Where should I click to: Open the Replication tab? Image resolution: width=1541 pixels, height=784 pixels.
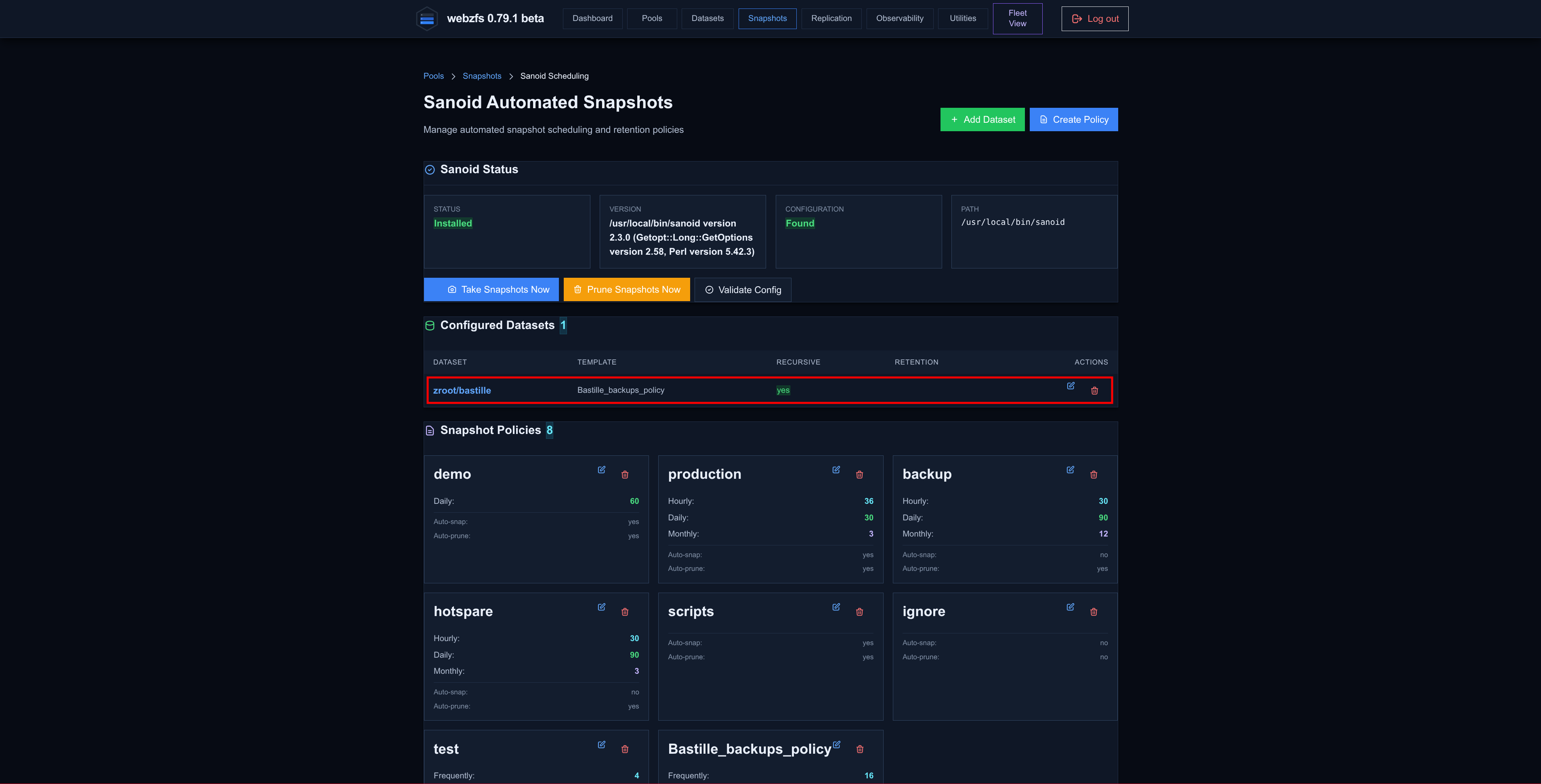point(831,19)
